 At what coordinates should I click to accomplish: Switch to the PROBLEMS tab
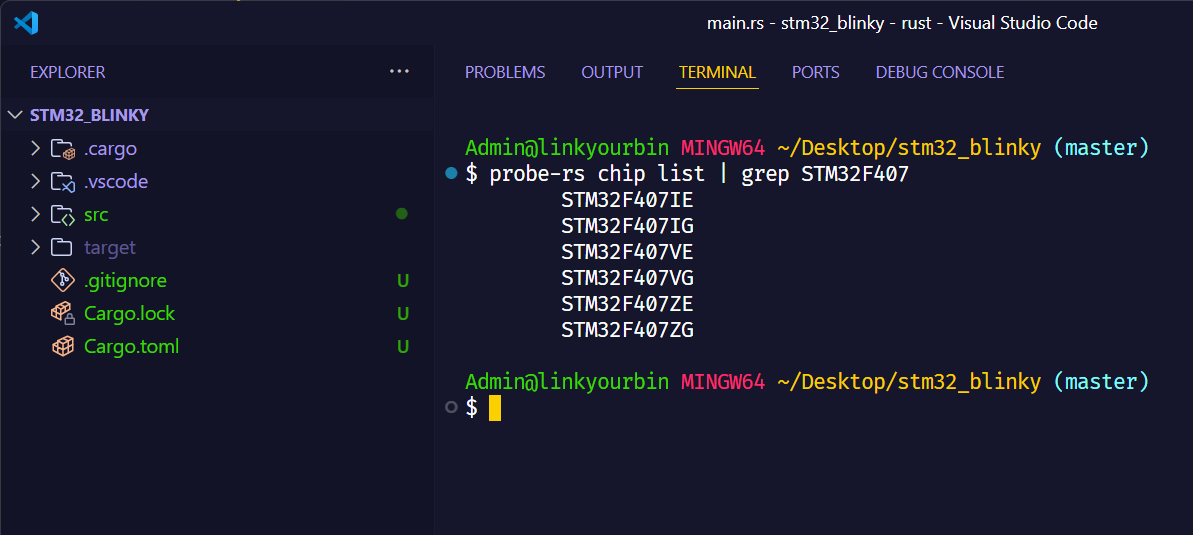tap(505, 72)
